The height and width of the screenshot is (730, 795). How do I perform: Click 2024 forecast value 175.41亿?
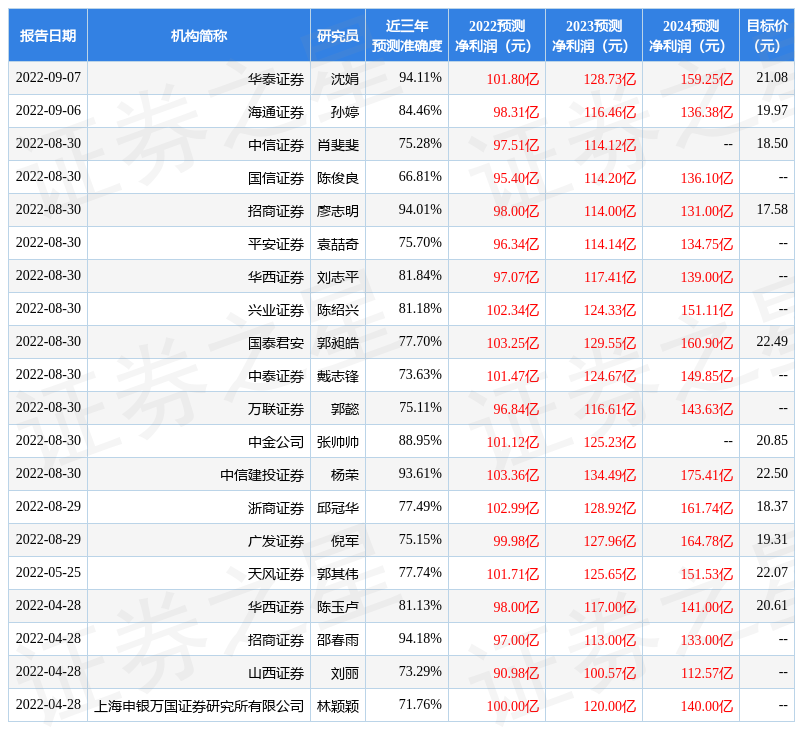pos(707,474)
